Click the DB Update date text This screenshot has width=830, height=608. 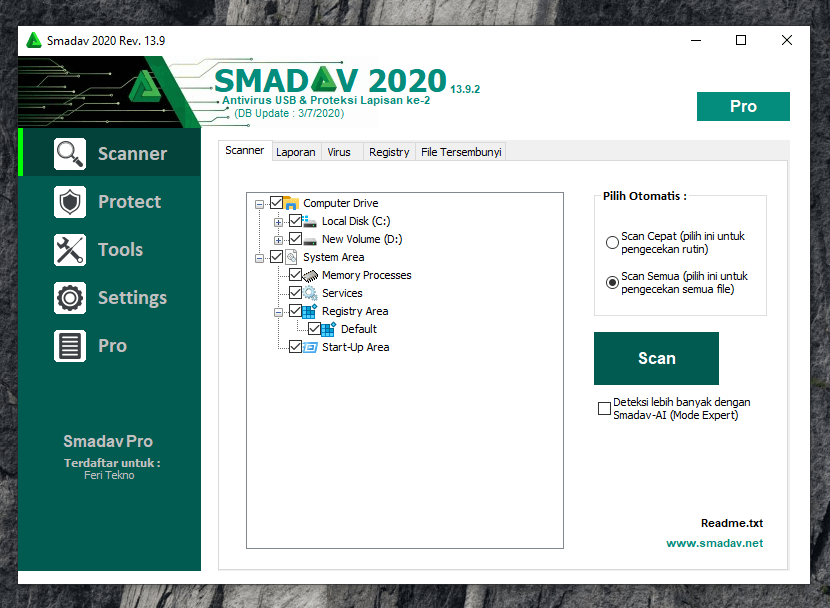click(289, 113)
